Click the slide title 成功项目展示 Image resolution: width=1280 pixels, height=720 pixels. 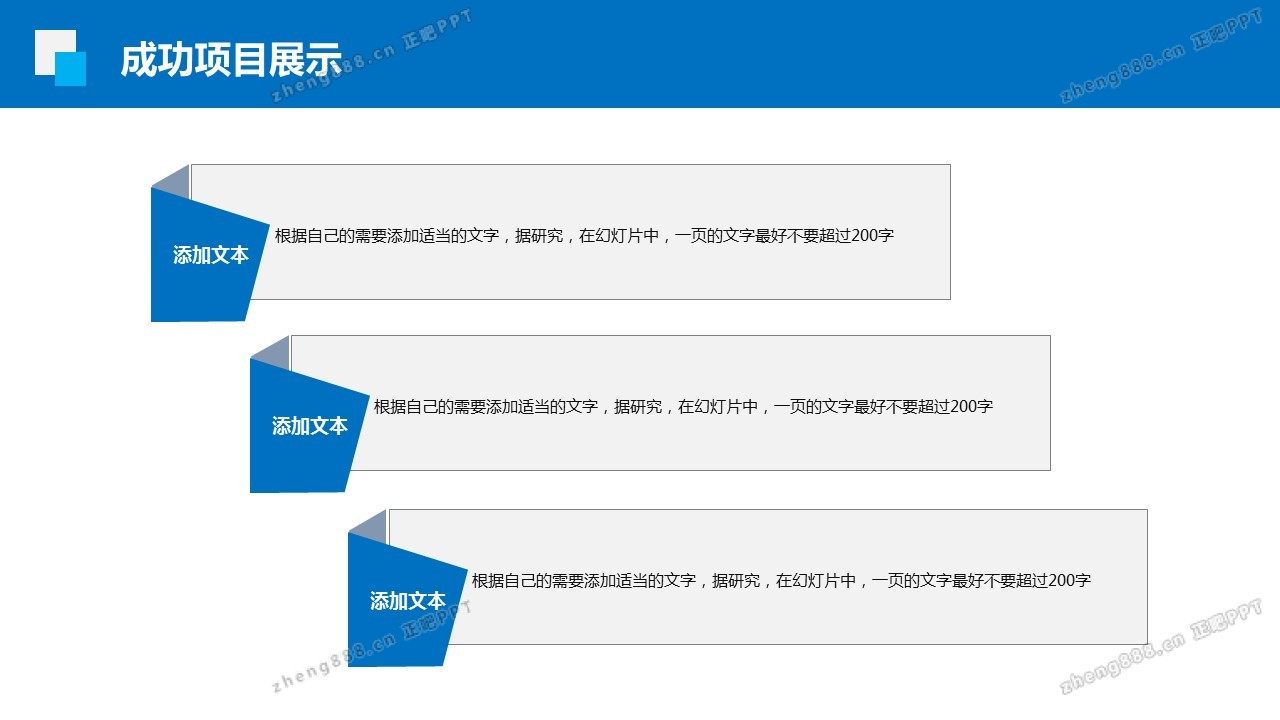230,60
